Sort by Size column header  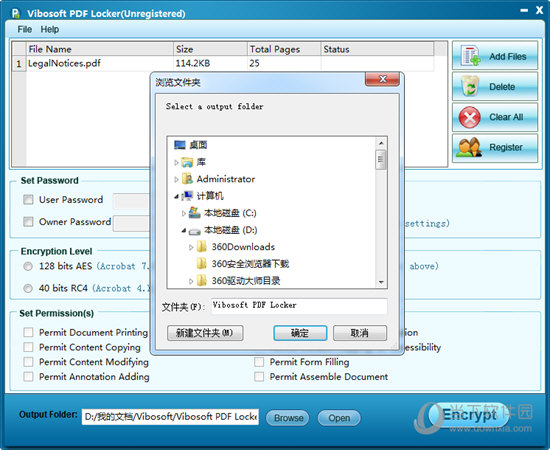pos(210,49)
